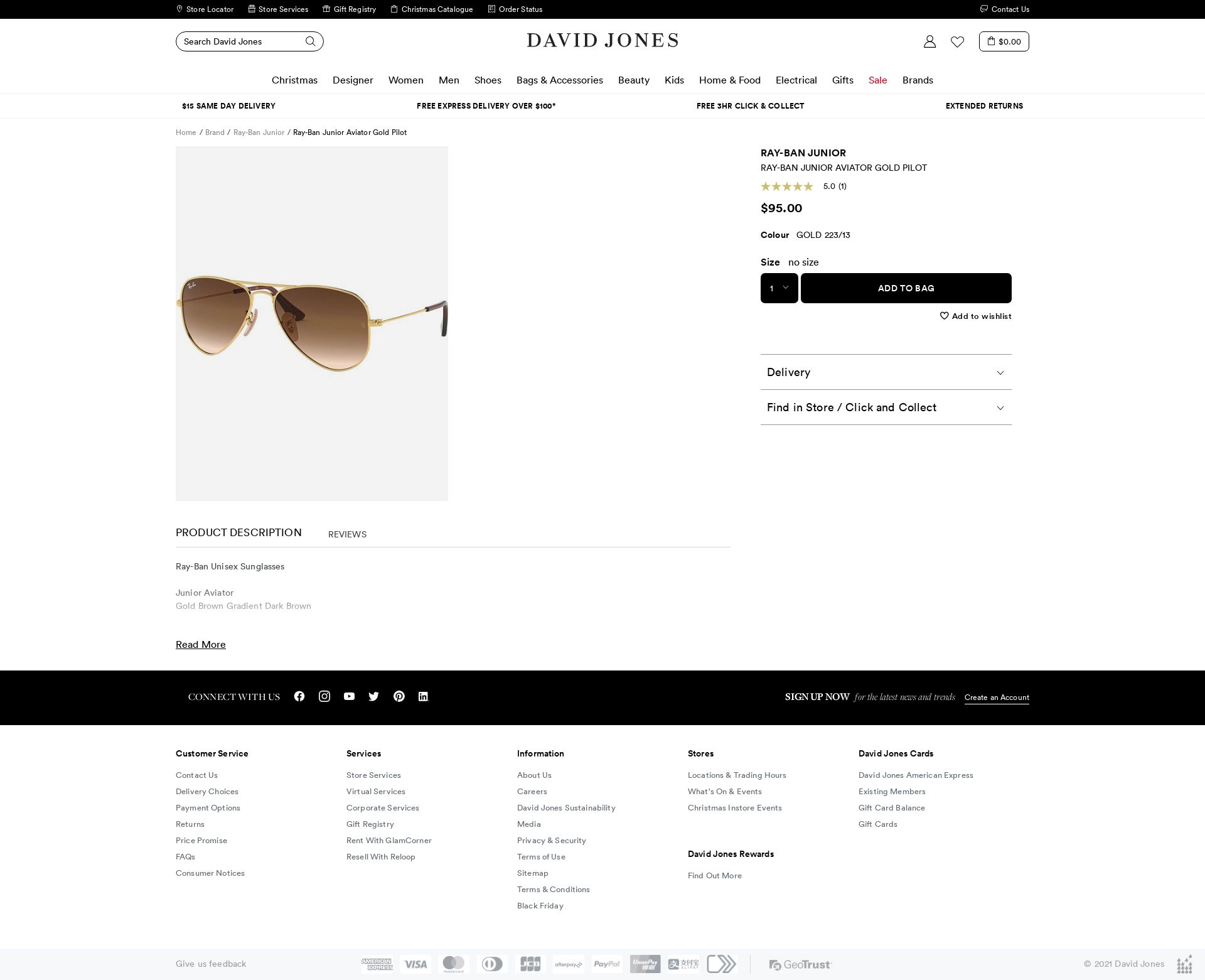Go to Home breadcrumb
The image size is (1205, 980).
pyautogui.click(x=186, y=132)
